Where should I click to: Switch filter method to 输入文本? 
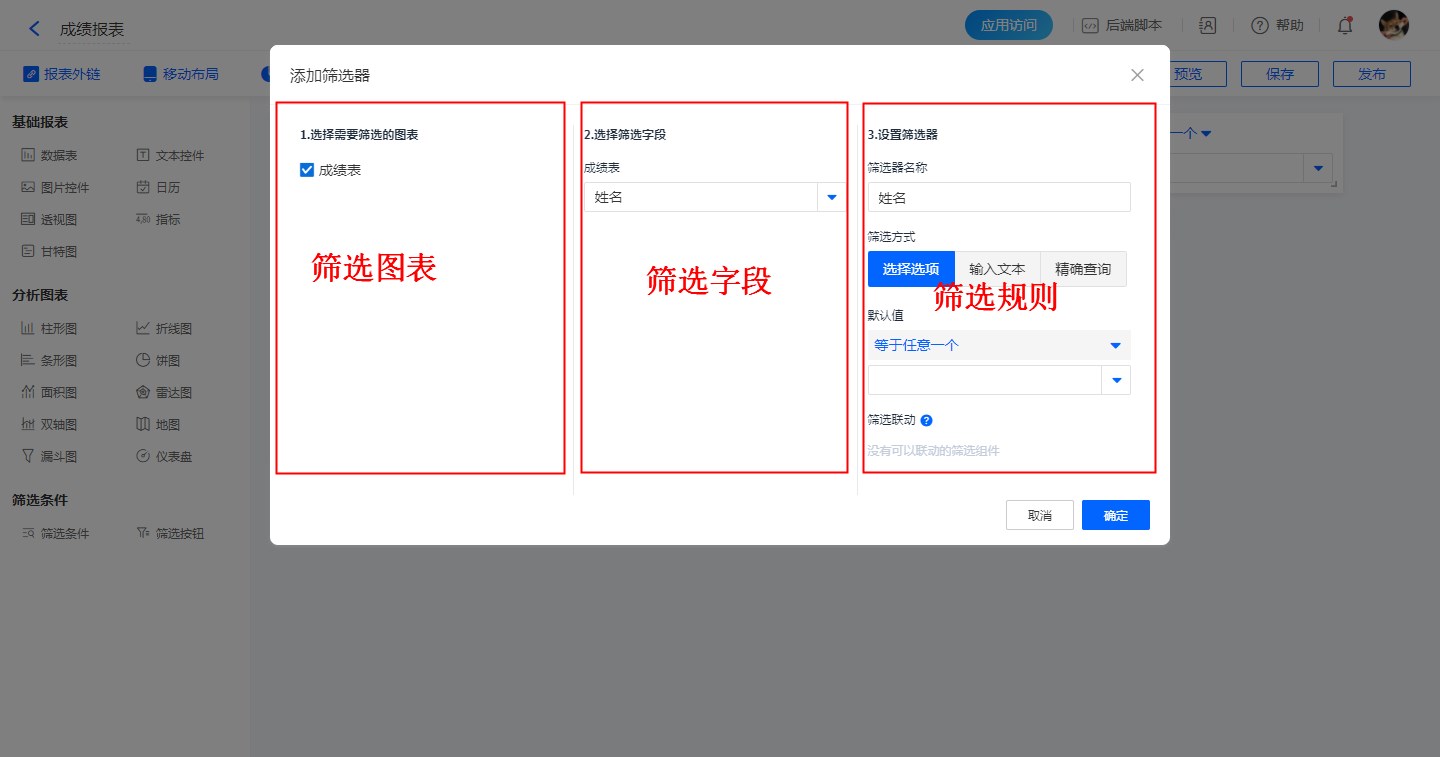coord(997,269)
